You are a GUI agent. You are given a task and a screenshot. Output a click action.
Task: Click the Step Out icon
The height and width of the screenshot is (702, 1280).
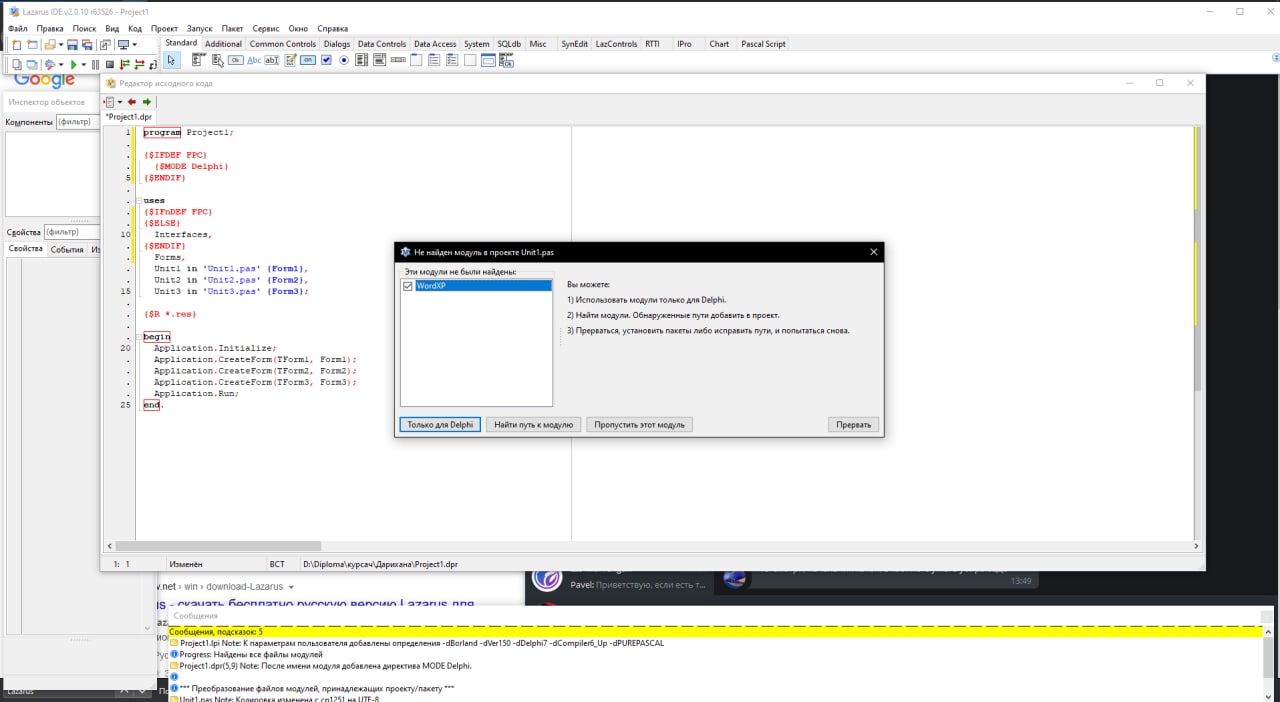153,65
